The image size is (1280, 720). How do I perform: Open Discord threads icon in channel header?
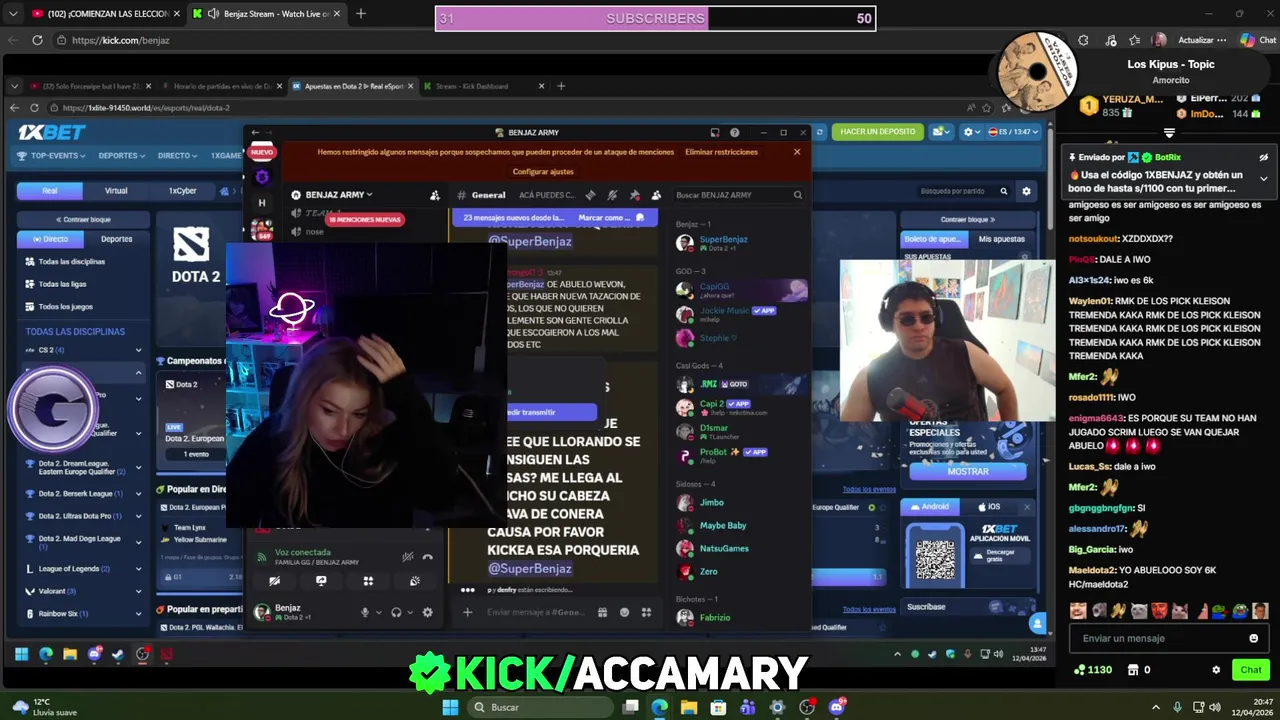[590, 195]
